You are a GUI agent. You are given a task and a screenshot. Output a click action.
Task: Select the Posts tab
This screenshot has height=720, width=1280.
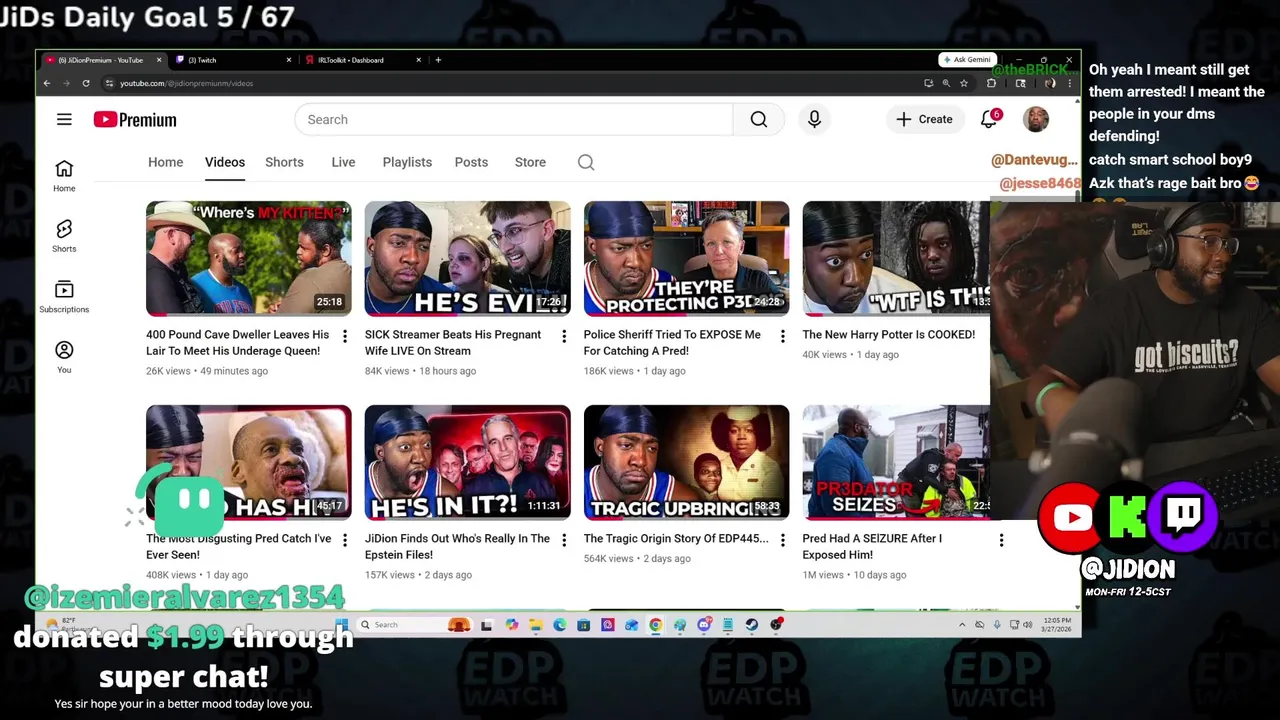point(471,162)
